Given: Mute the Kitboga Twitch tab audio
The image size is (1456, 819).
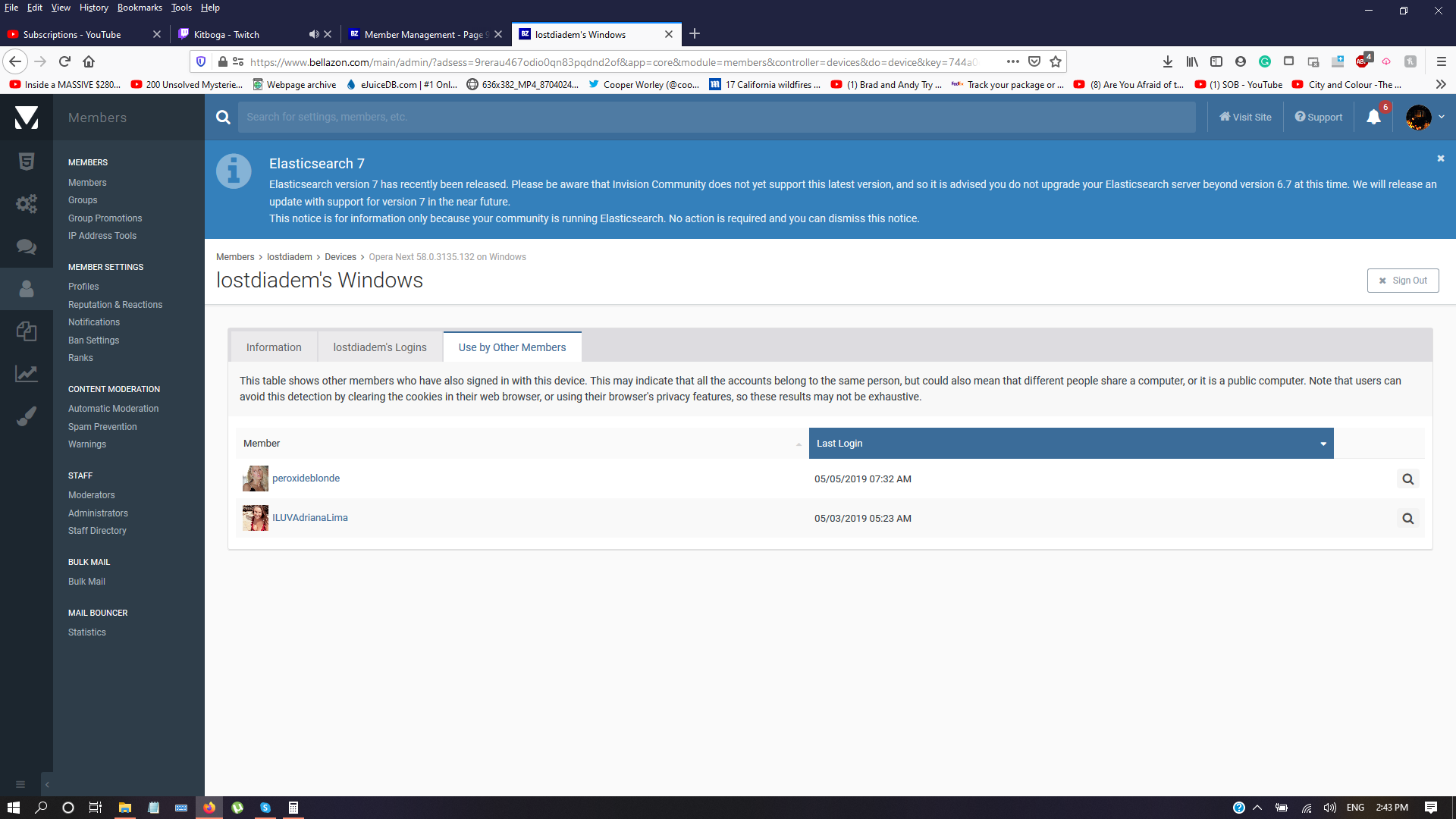Looking at the screenshot, I should point(313,34).
